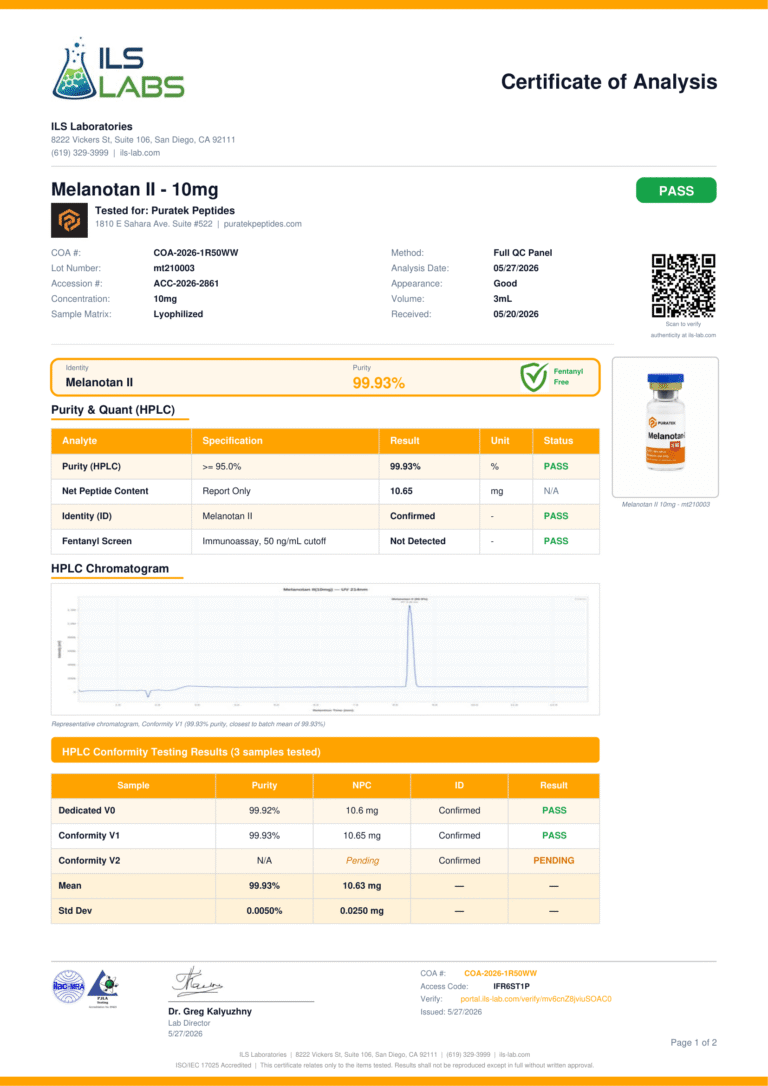Click the Method value 'Full QC Panel'

523,253
